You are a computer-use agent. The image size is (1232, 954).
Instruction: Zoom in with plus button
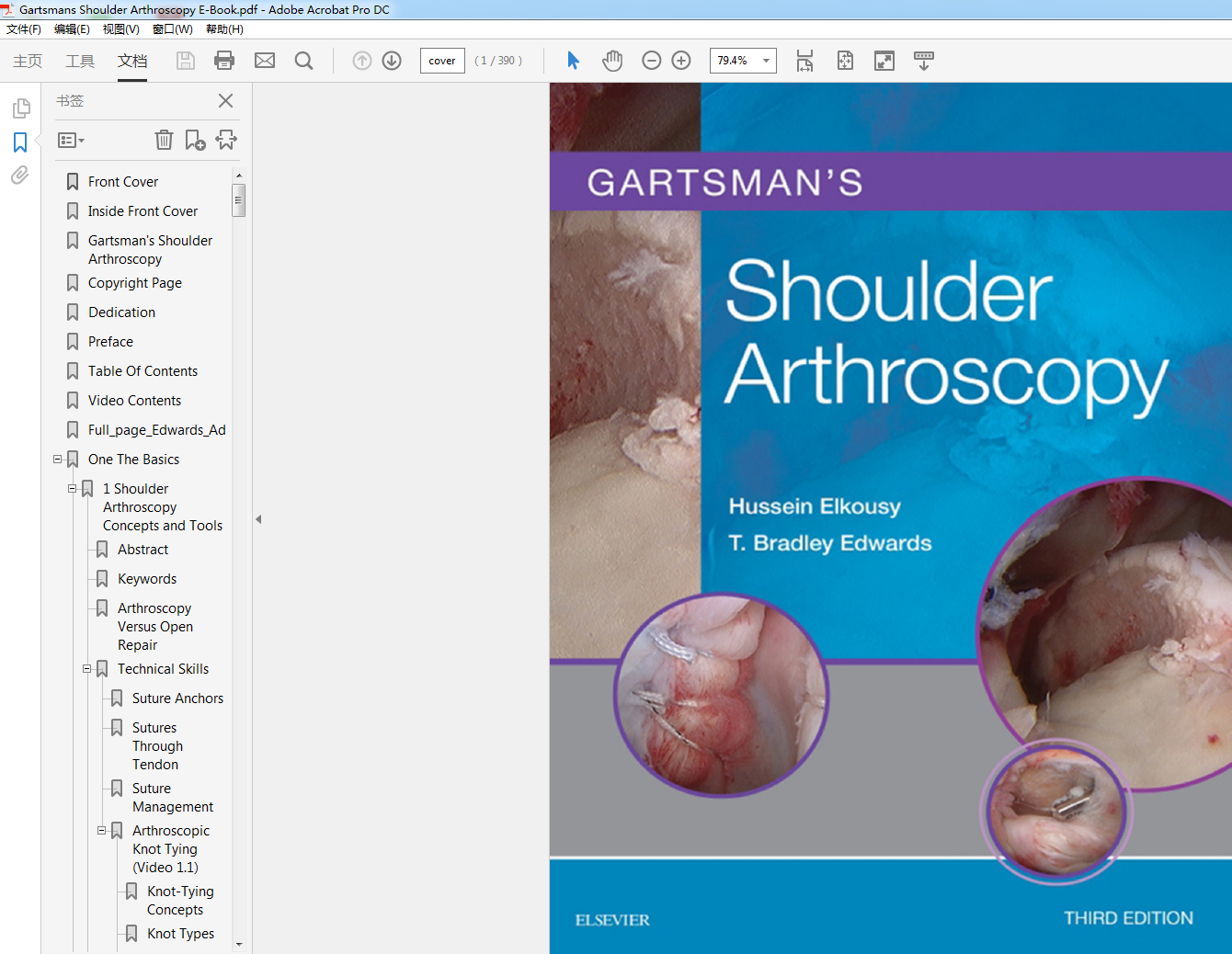point(681,61)
